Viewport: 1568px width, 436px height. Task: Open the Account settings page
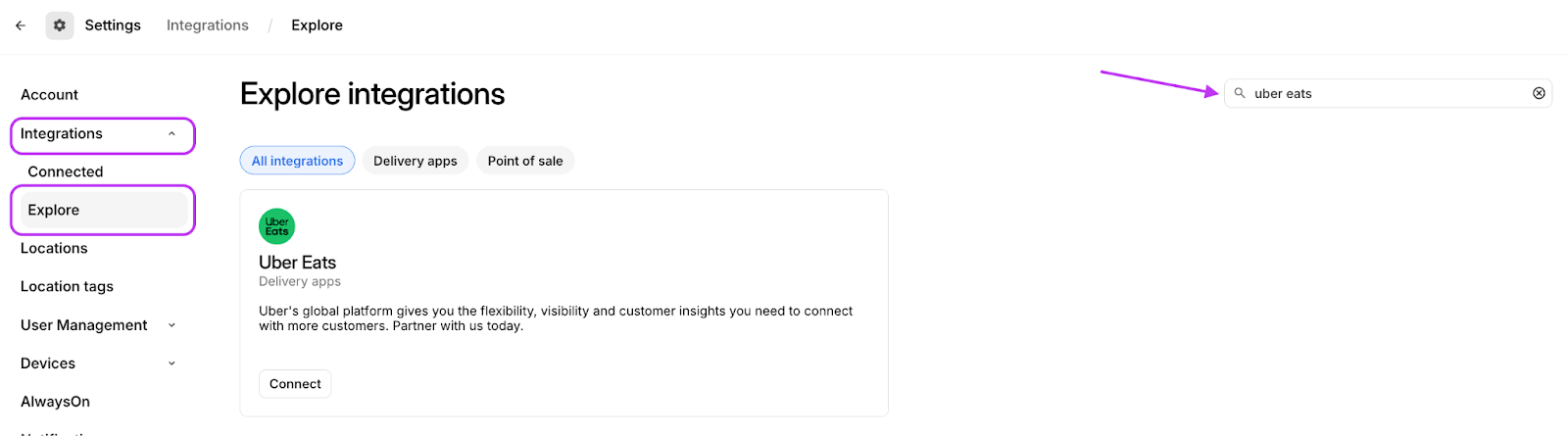(x=49, y=95)
